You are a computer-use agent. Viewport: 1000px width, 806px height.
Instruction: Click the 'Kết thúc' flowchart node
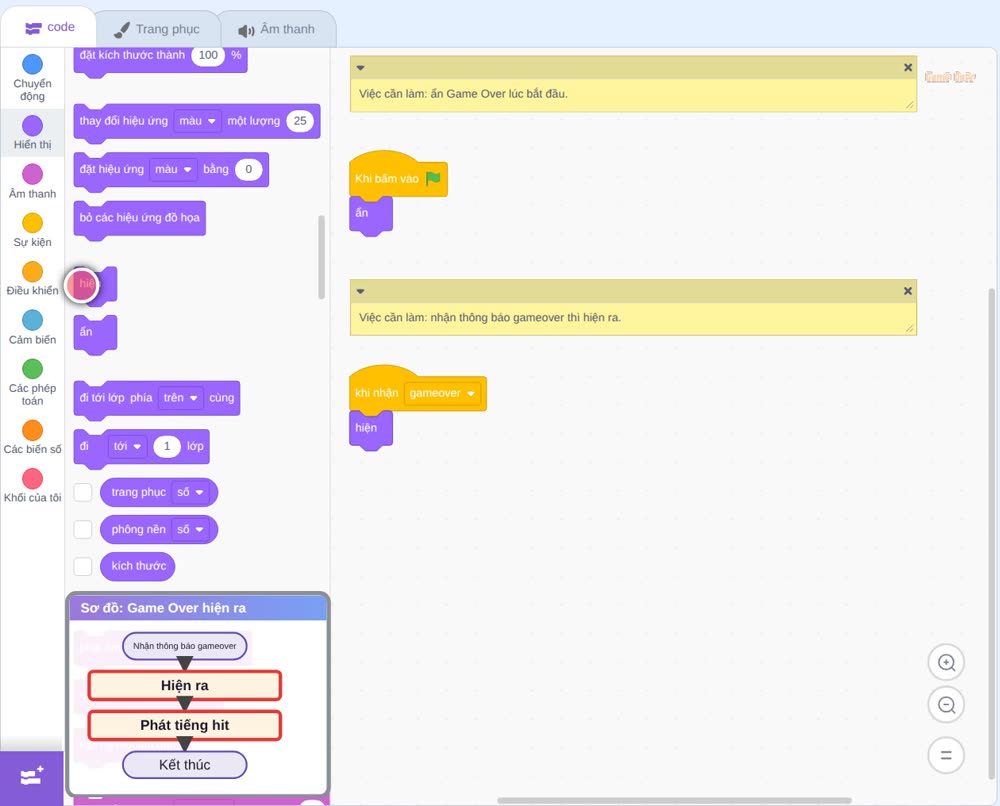(x=184, y=765)
